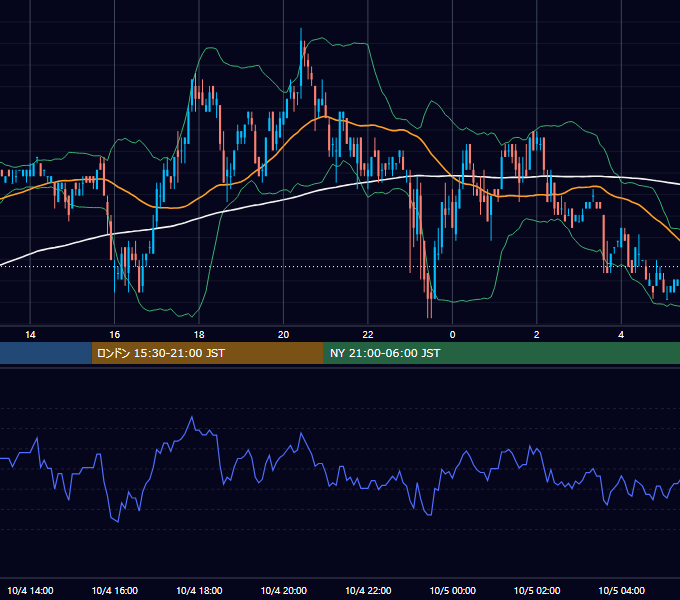Click the 10/4 22:00 date label
This screenshot has height=600, width=680.
click(x=368, y=590)
